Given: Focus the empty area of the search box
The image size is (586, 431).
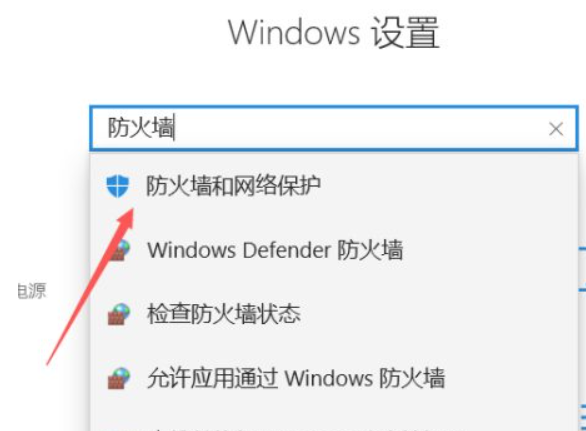Looking at the screenshot, I should click(x=359, y=129).
